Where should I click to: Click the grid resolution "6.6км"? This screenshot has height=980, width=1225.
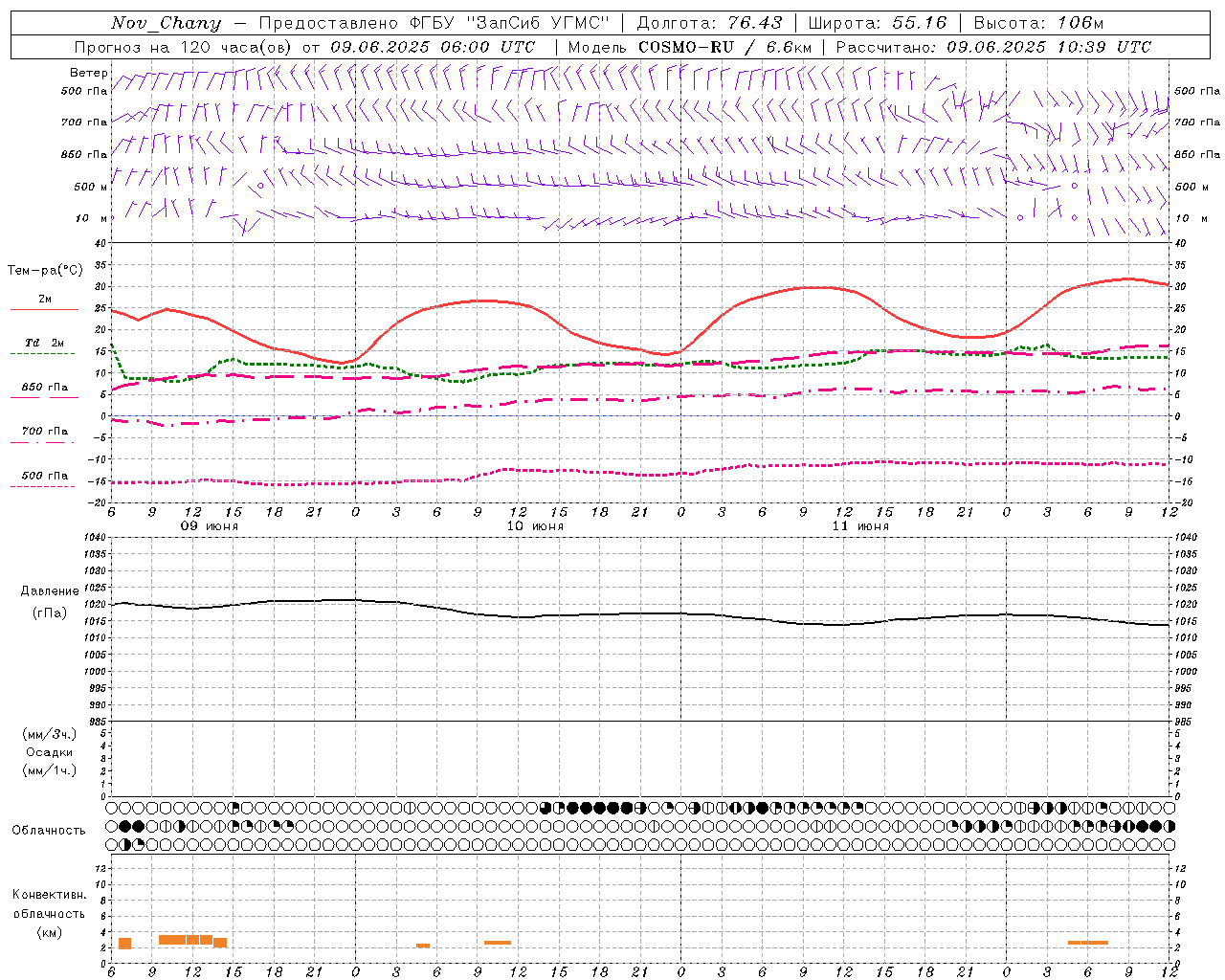(x=789, y=47)
